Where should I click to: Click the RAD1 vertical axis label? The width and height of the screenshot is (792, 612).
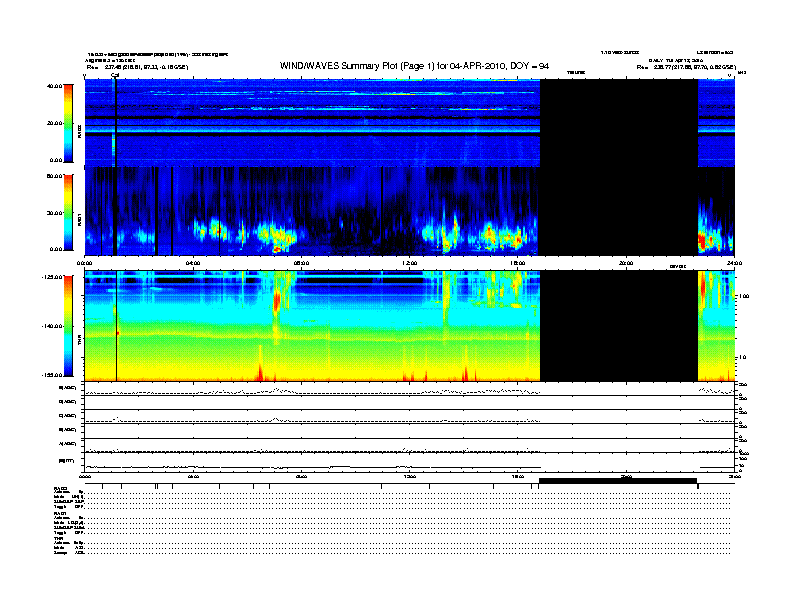pyautogui.click(x=79, y=219)
